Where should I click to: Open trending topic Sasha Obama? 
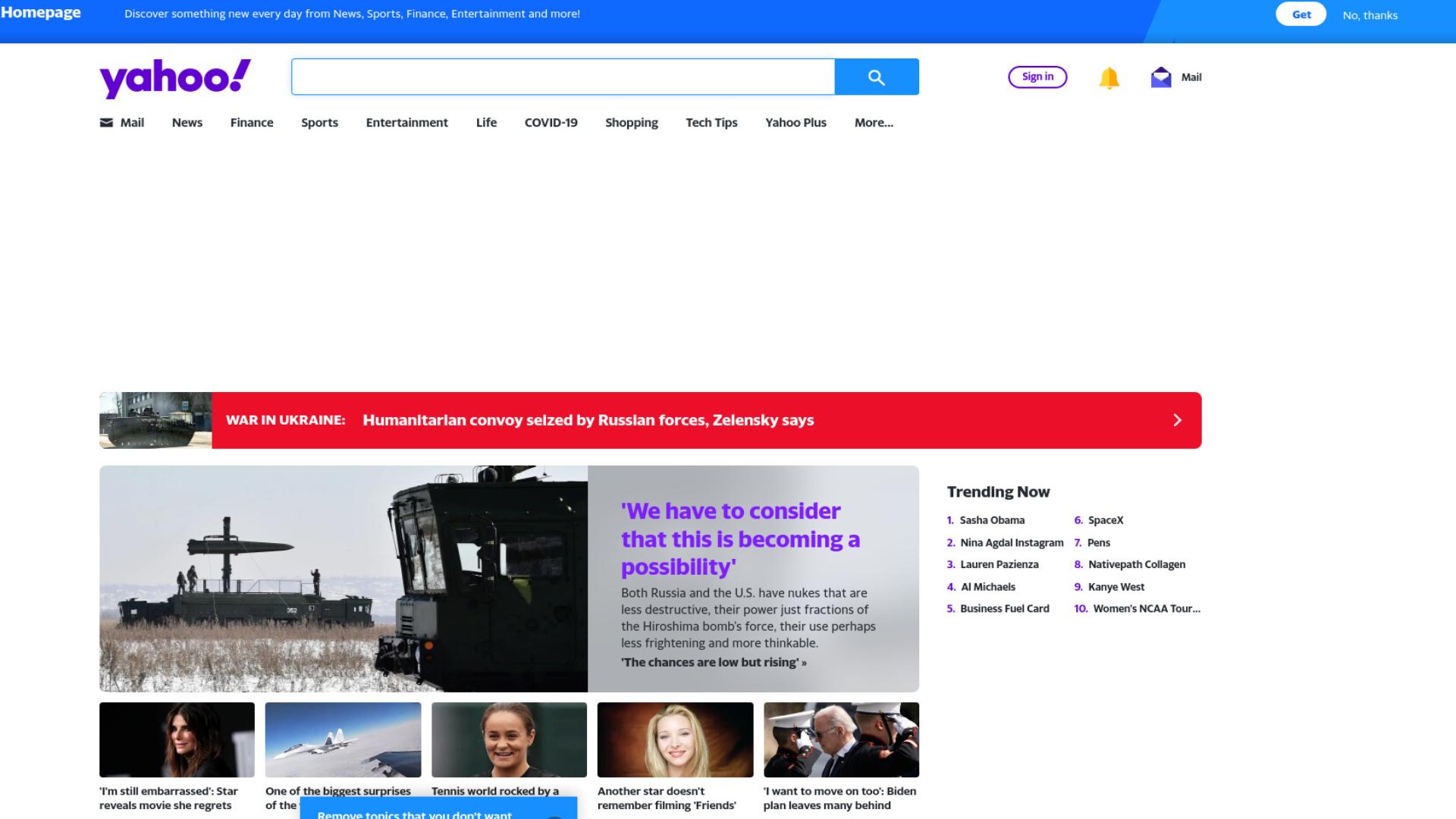pyautogui.click(x=992, y=520)
